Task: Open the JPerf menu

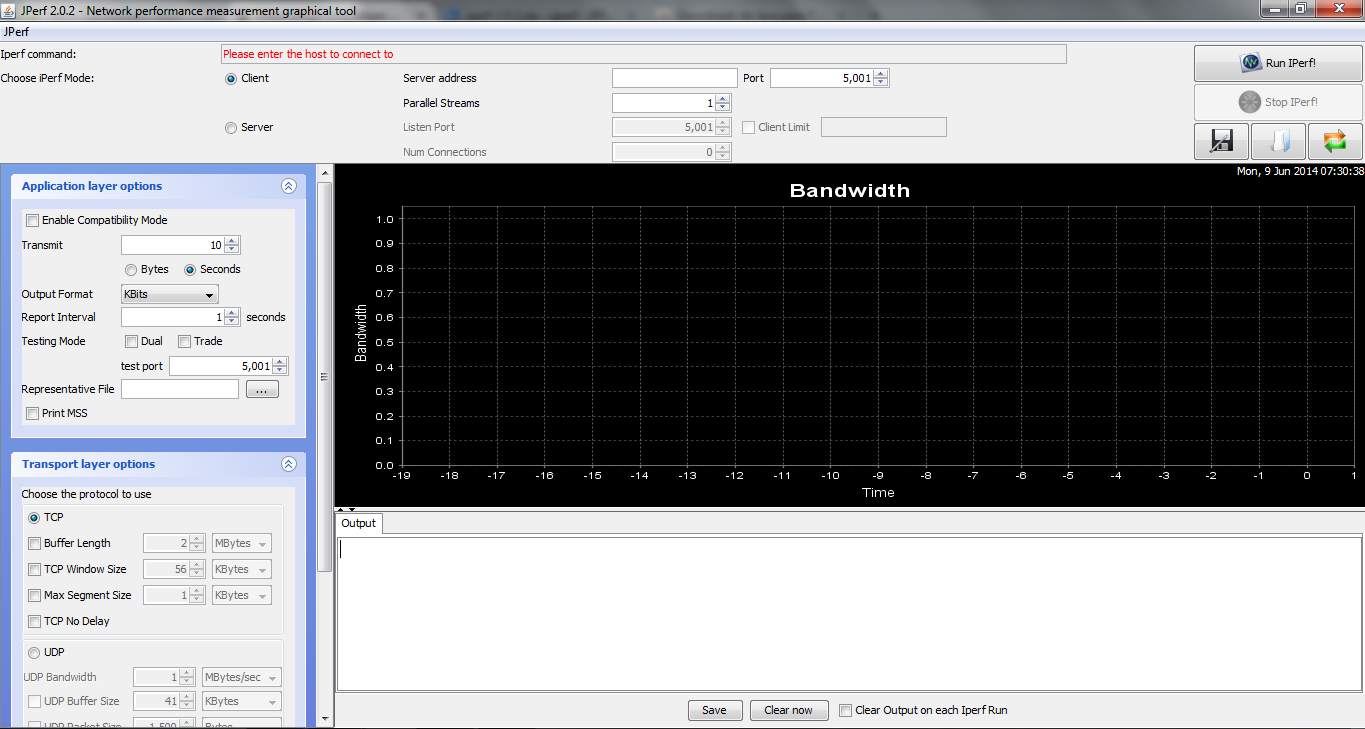Action: pos(16,32)
